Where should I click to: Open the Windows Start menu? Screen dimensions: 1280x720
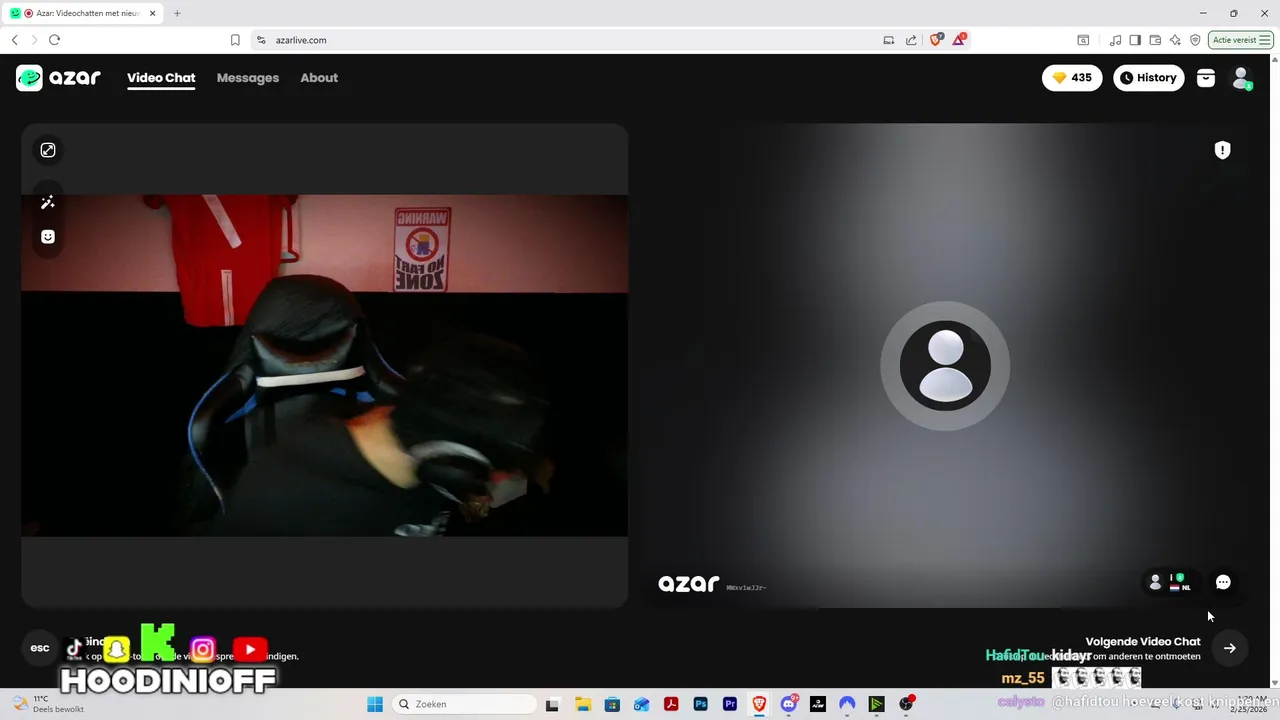tap(375, 704)
